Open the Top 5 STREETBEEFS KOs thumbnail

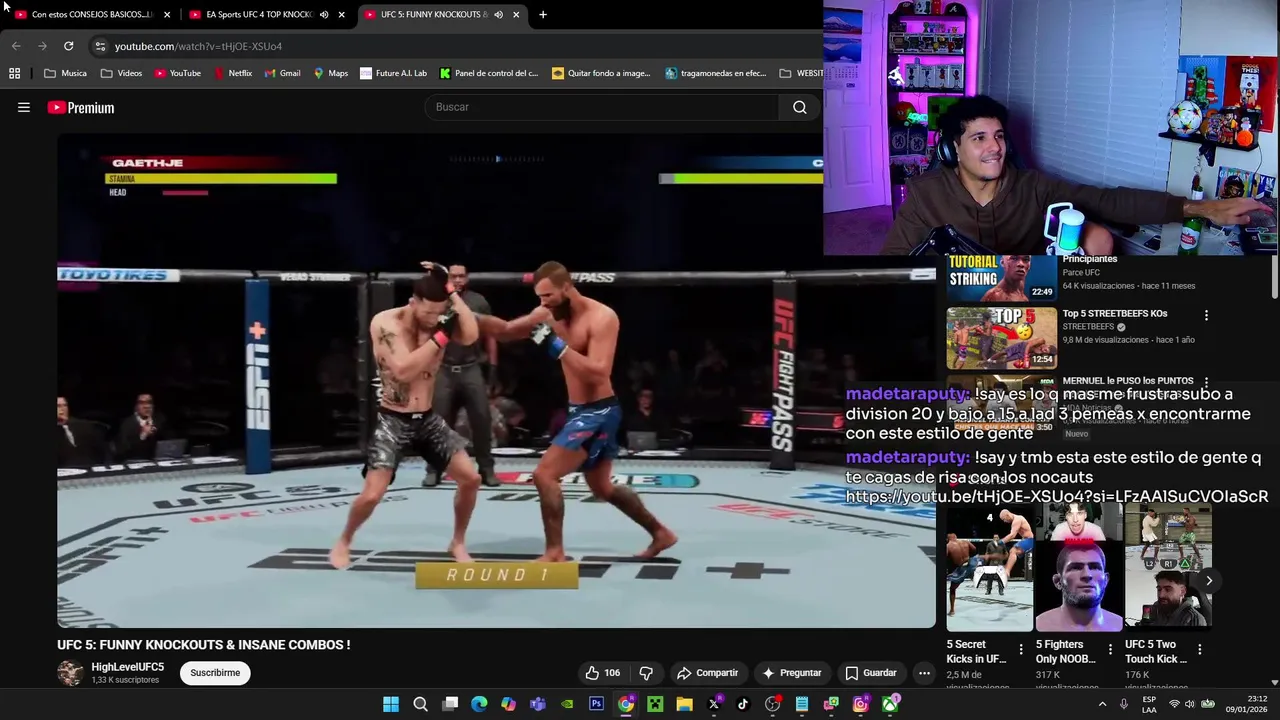coord(1001,338)
